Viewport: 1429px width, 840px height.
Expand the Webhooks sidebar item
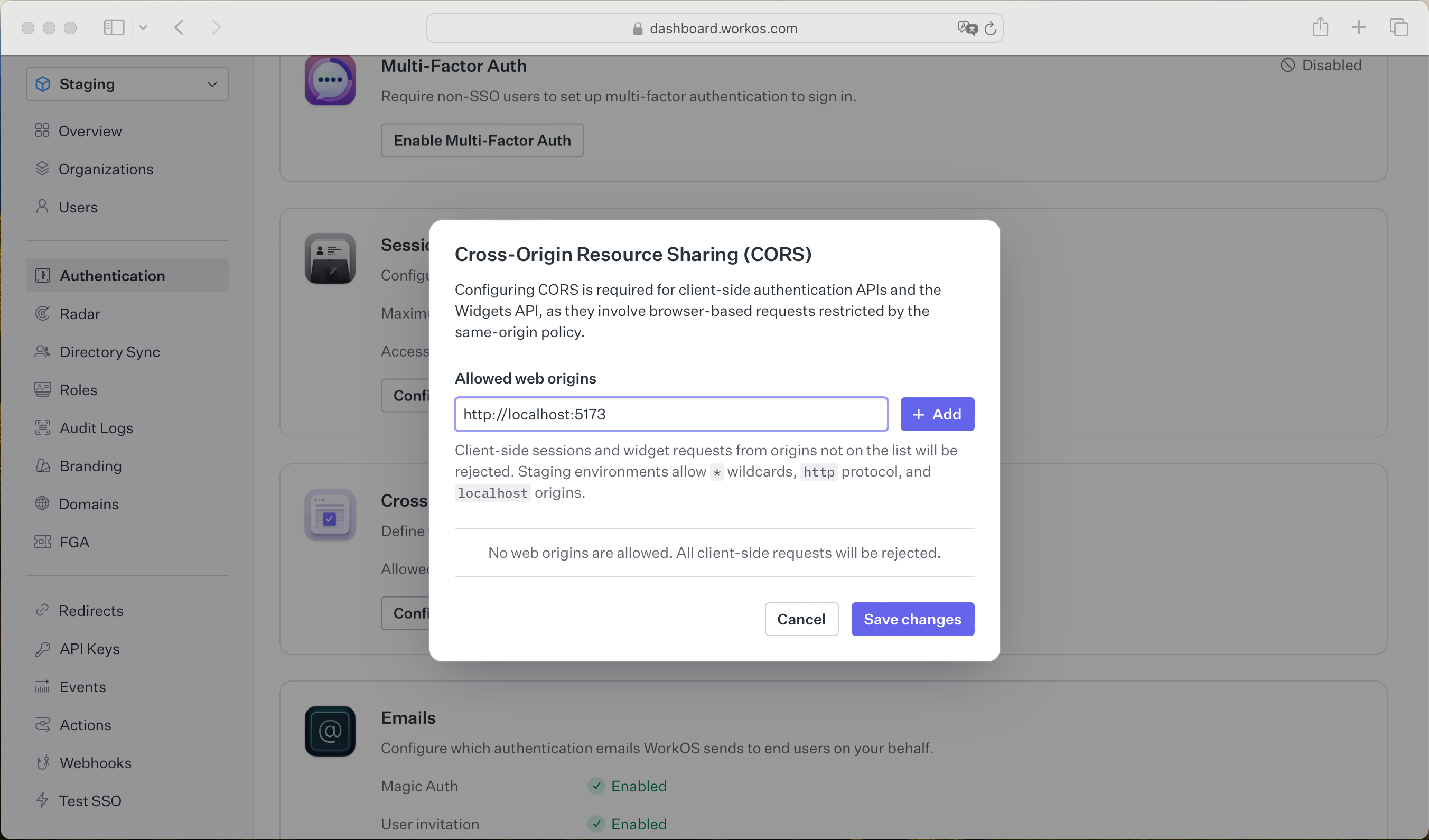(x=94, y=762)
